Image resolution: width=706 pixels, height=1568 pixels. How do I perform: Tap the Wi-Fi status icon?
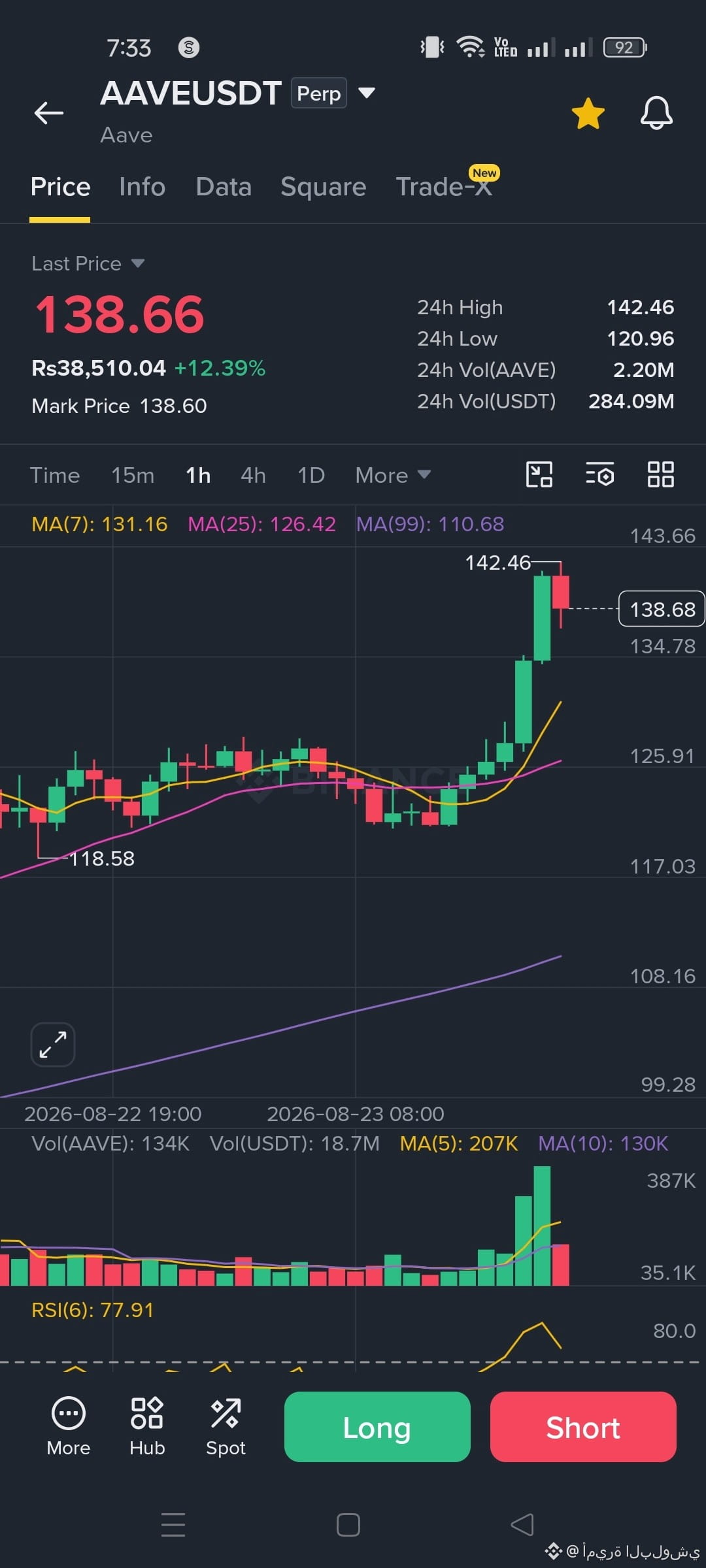tap(470, 47)
